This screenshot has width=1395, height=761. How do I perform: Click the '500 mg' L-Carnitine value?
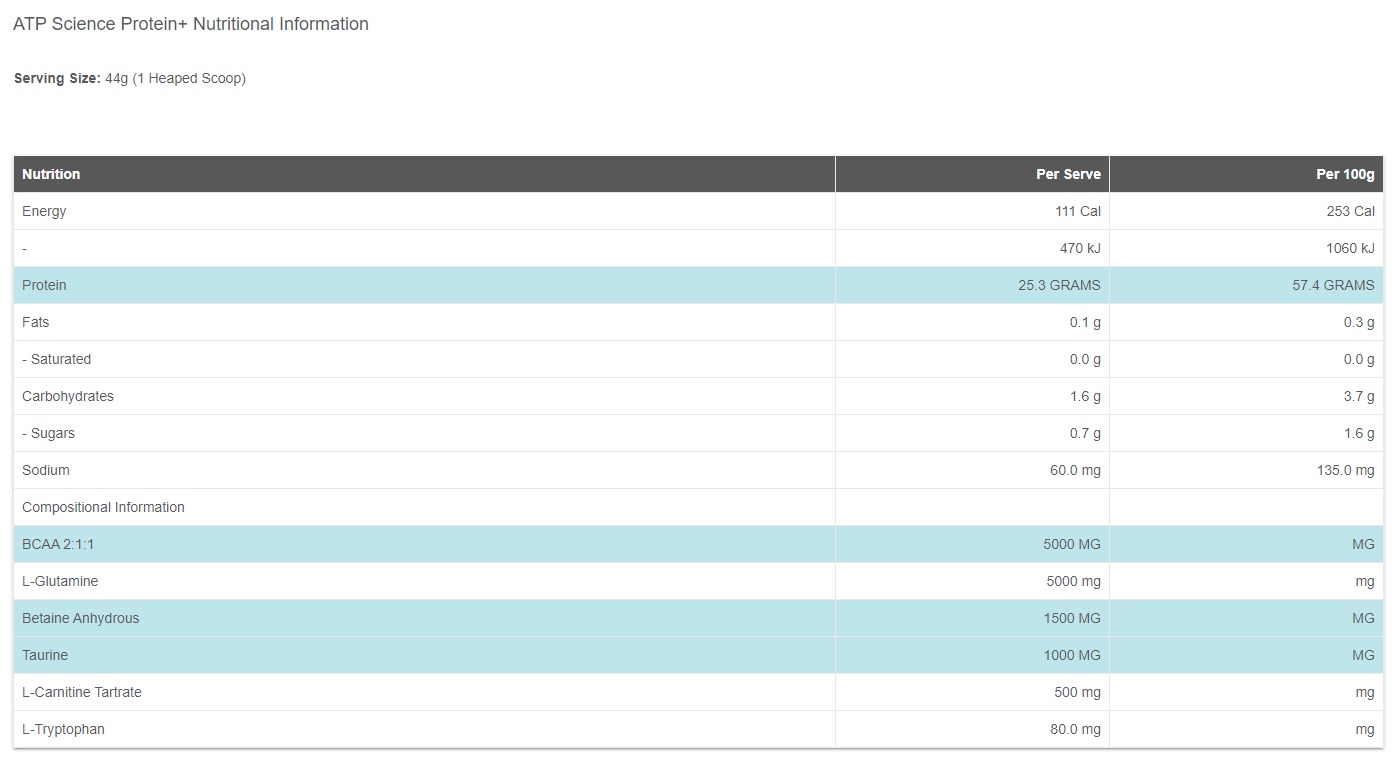pyautogui.click(x=1077, y=692)
